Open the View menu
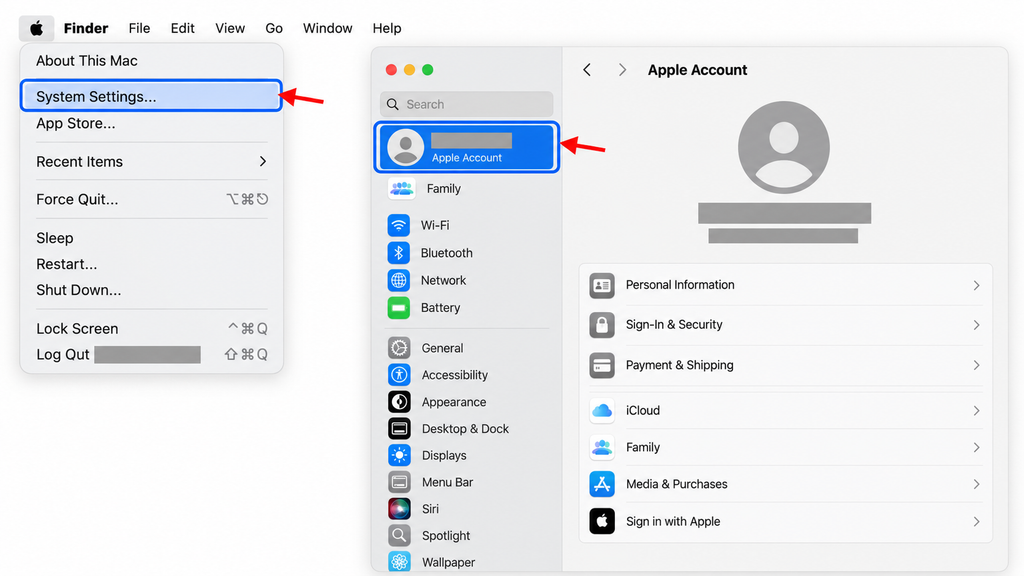1024x576 pixels. click(x=230, y=28)
